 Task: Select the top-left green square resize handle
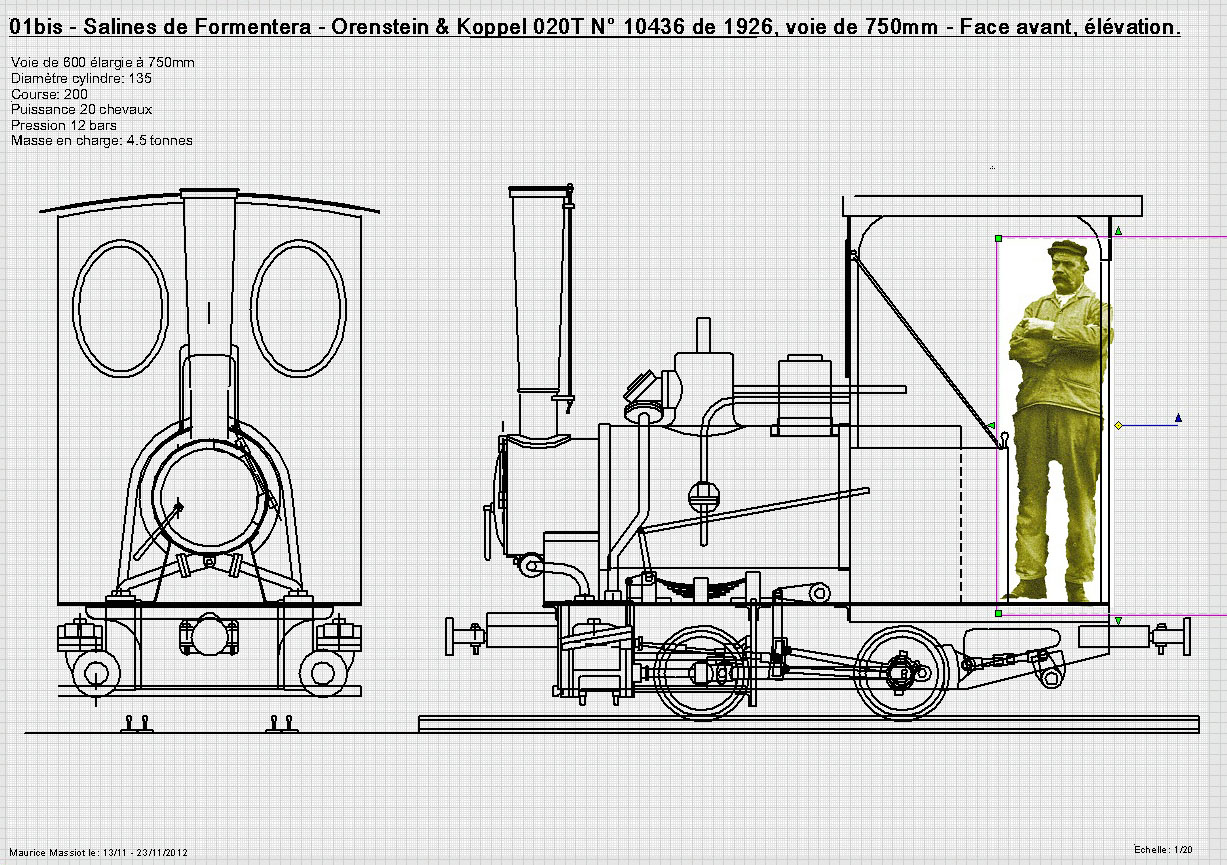[998, 238]
